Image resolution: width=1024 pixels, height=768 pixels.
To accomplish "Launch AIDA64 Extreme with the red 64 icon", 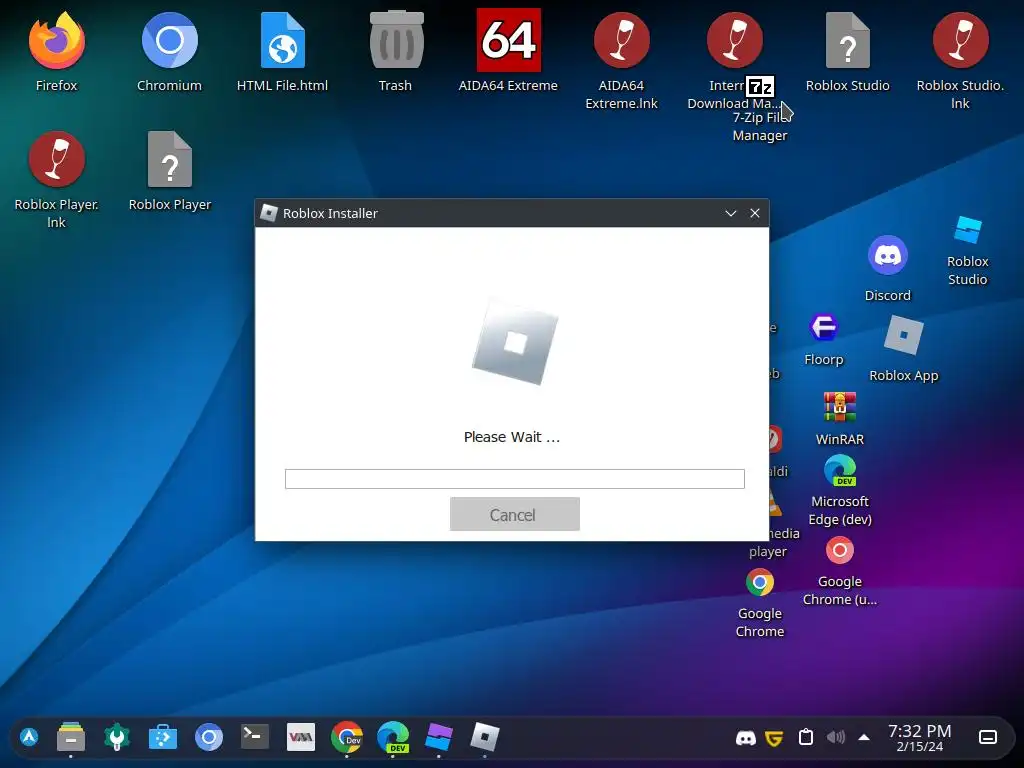I will pos(509,40).
